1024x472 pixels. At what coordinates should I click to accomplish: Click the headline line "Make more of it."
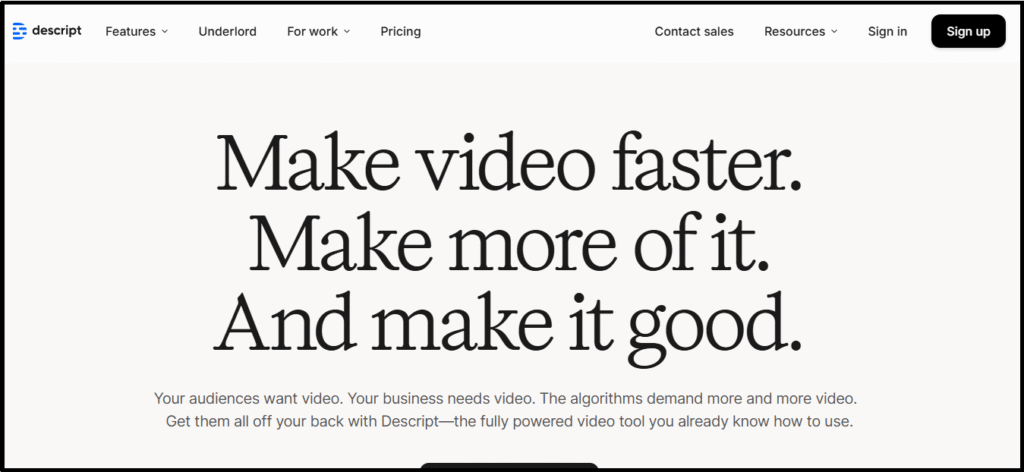click(x=509, y=243)
